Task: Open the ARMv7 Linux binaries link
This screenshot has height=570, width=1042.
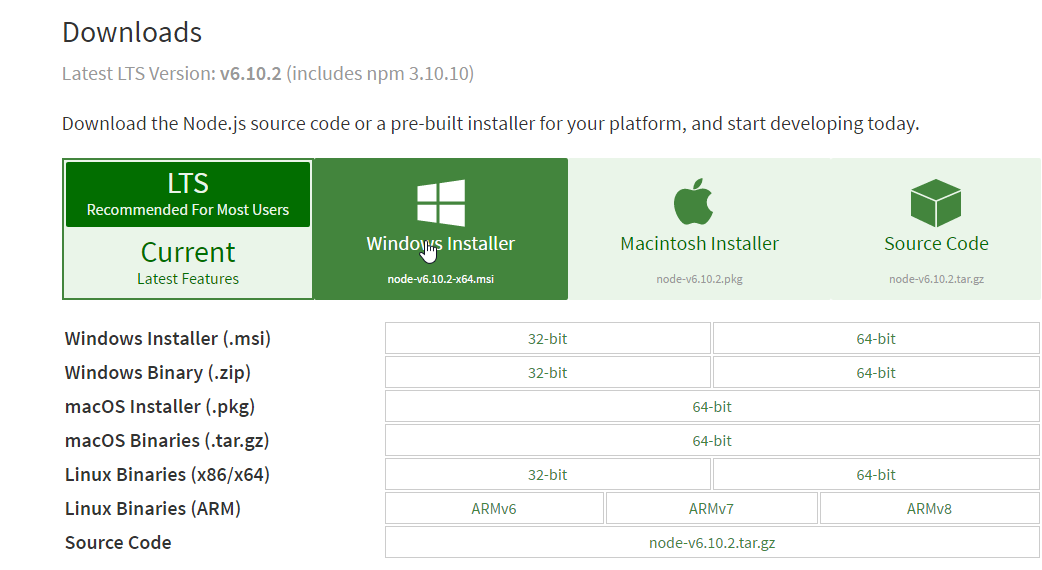Action: click(711, 508)
